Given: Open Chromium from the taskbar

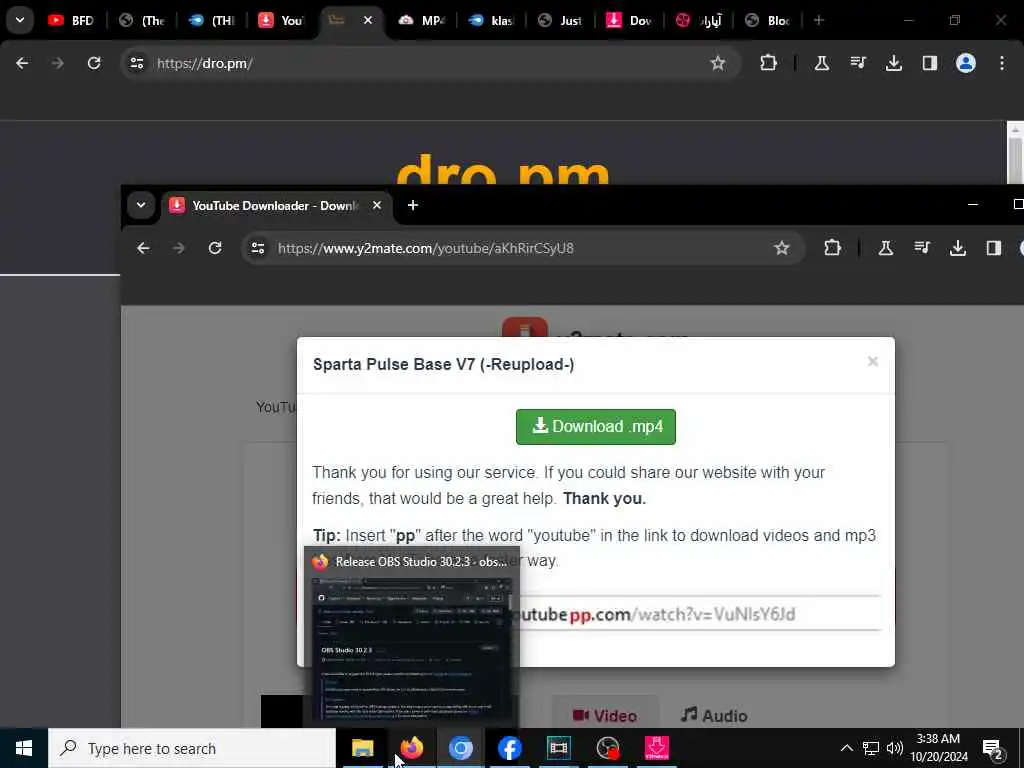Looking at the screenshot, I should coord(460,748).
